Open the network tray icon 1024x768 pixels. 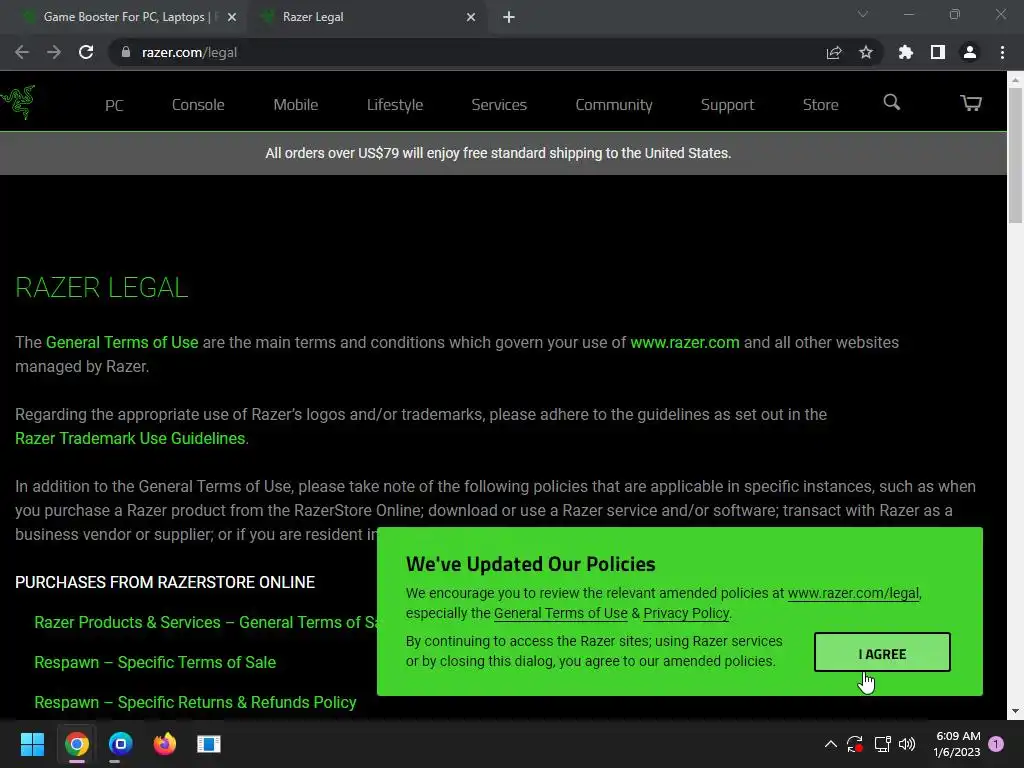(882, 744)
